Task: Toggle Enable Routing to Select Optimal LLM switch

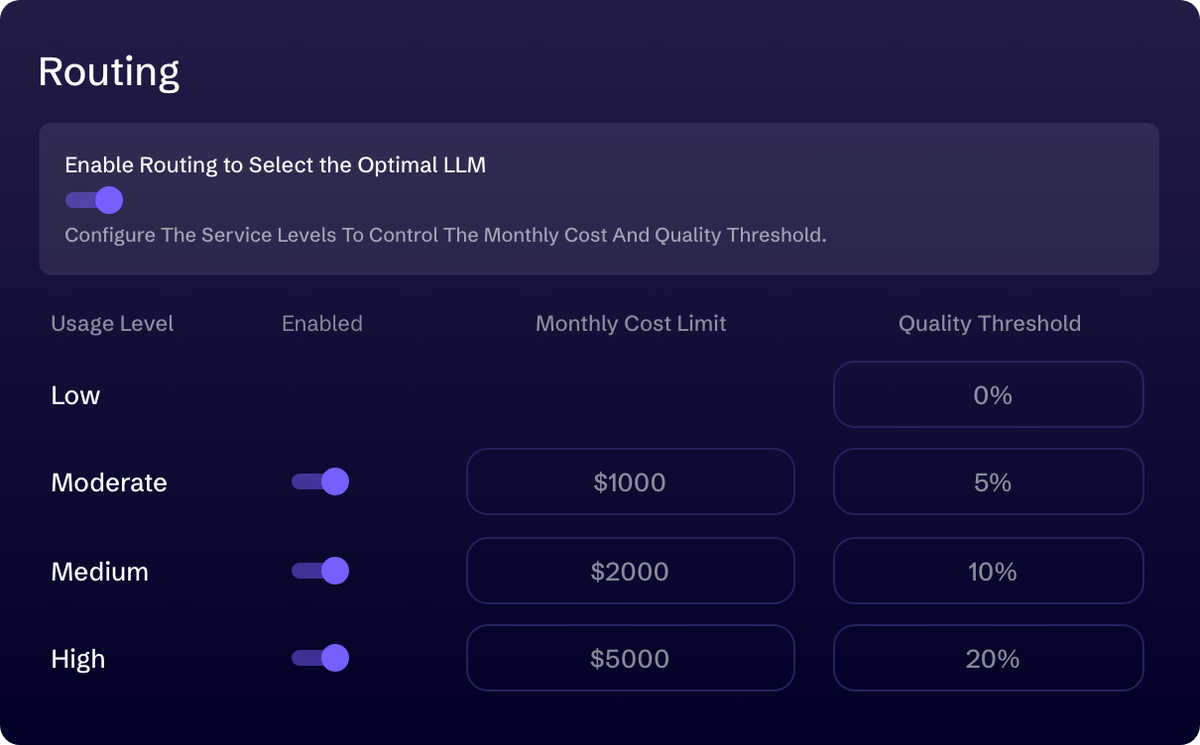Action: (x=94, y=200)
